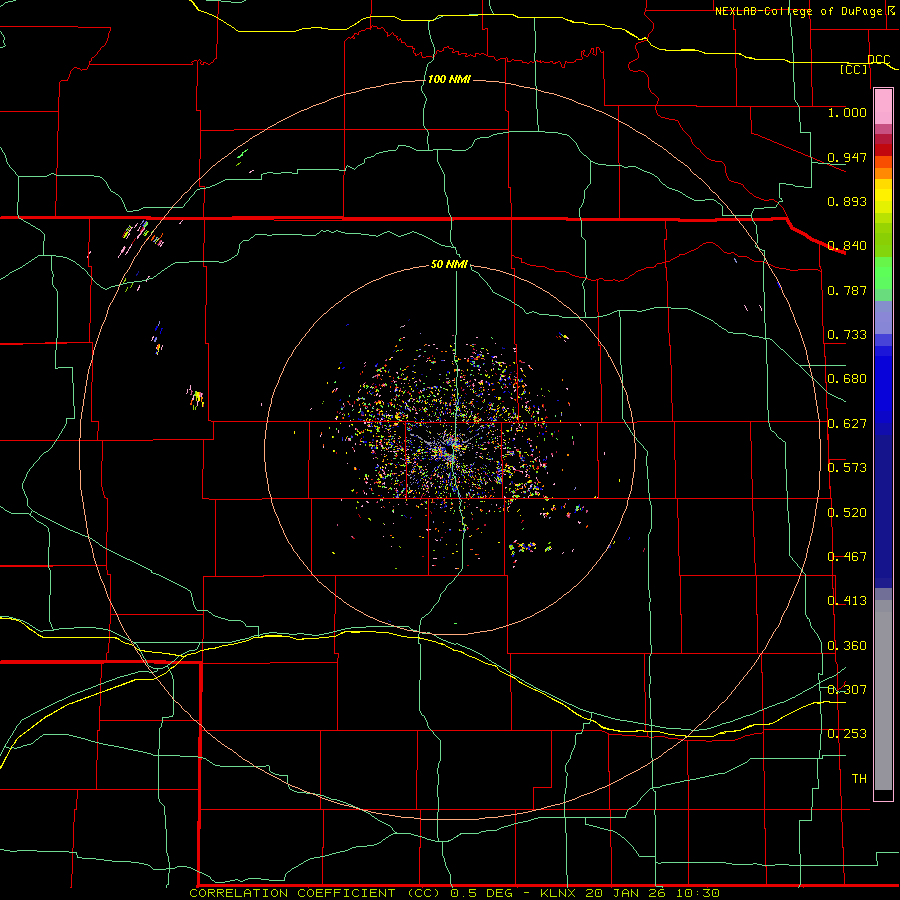Click the CORRELATION COEFFICIENT (CC) caption text
Image resolution: width=900 pixels, height=900 pixels.
315,893
